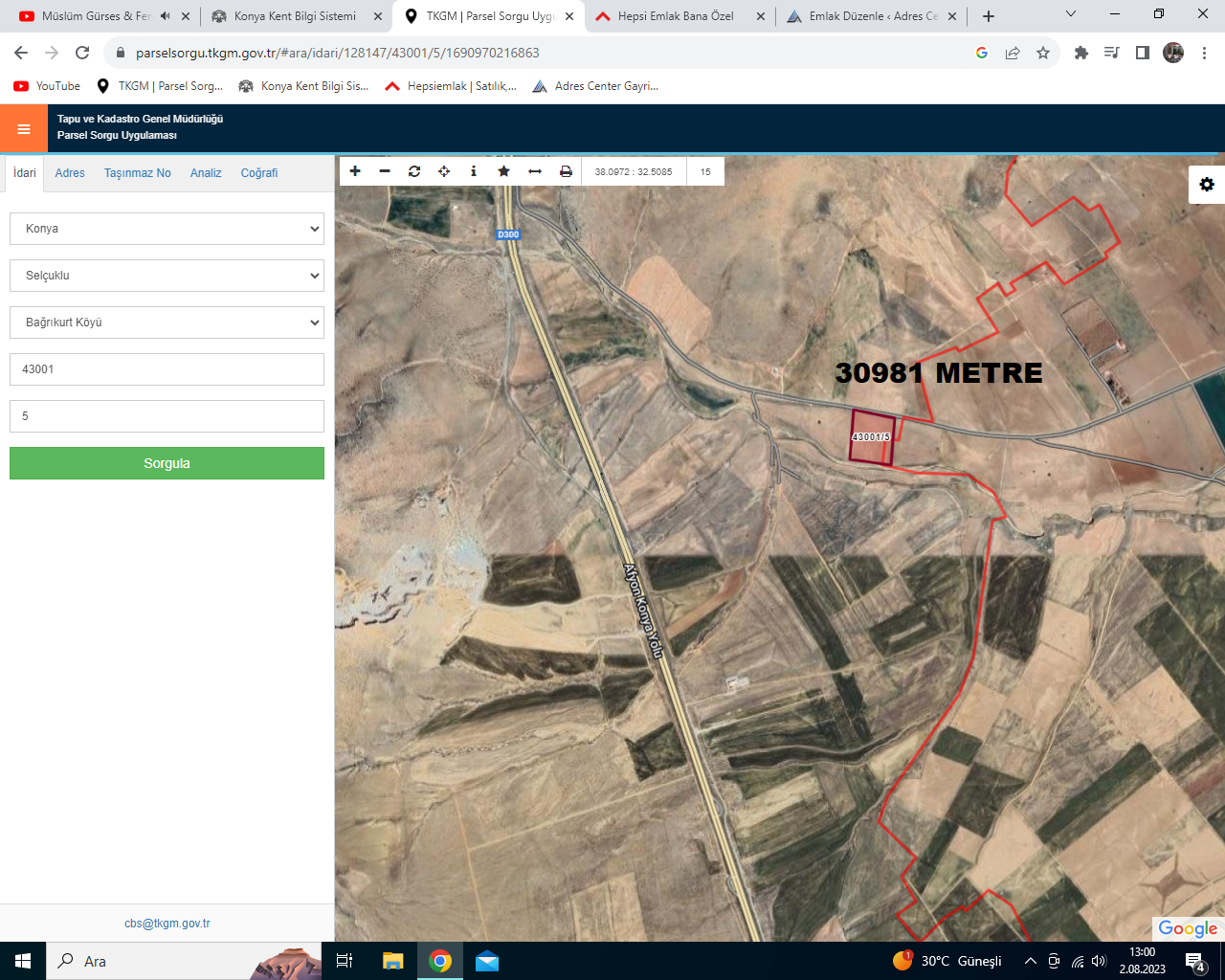Expand the Bağrıkurt Köyü neighborhood dropdown

(167, 323)
